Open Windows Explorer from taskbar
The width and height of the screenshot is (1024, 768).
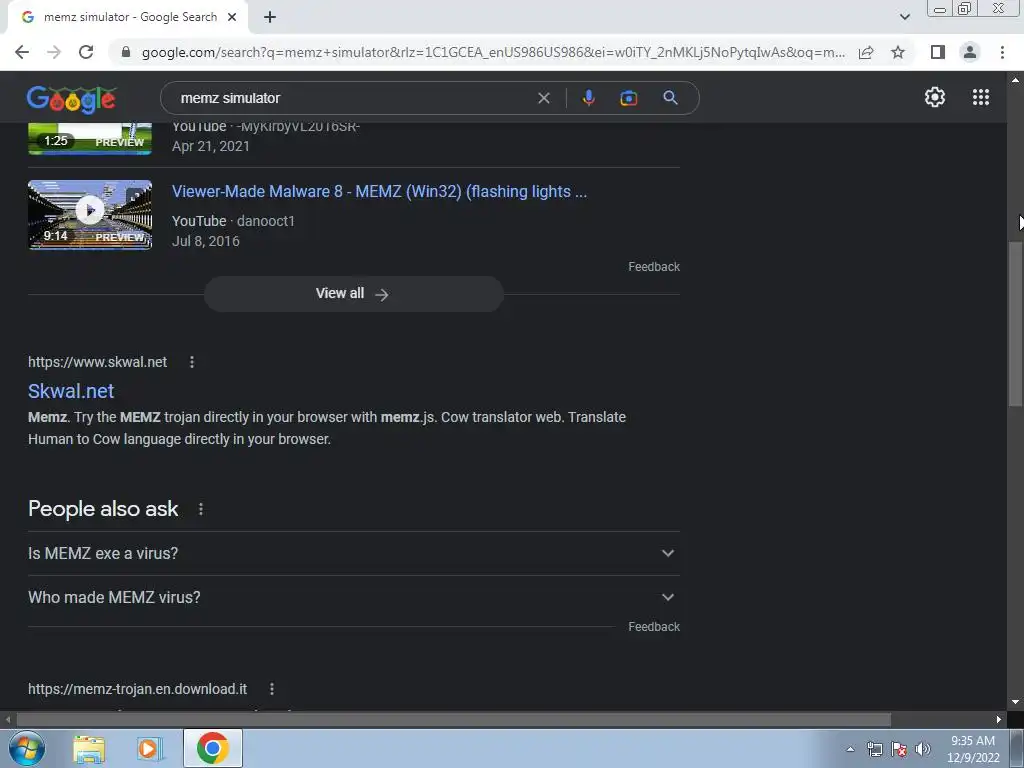89,749
